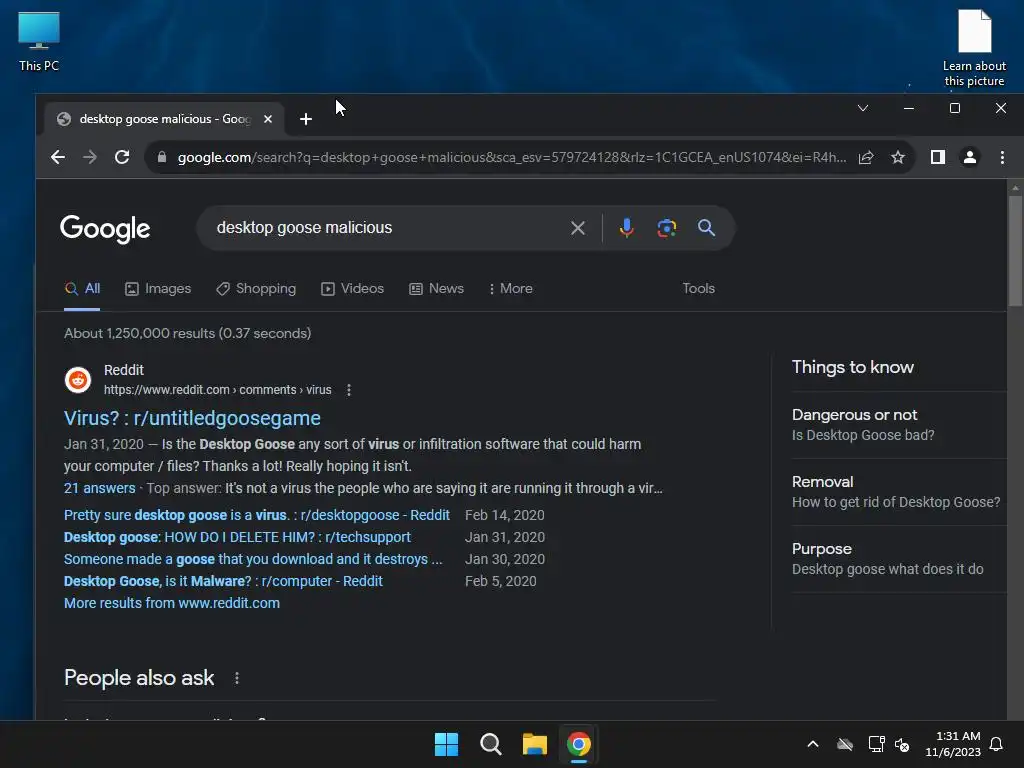This screenshot has height=768, width=1024.
Task: Clear the search box with X
Action: click(x=578, y=228)
